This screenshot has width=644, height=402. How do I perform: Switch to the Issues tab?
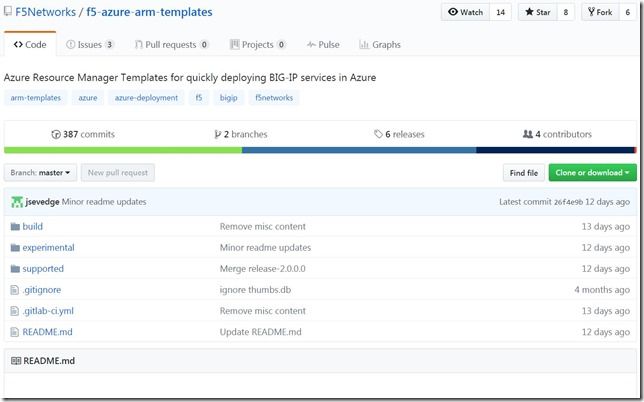[89, 45]
